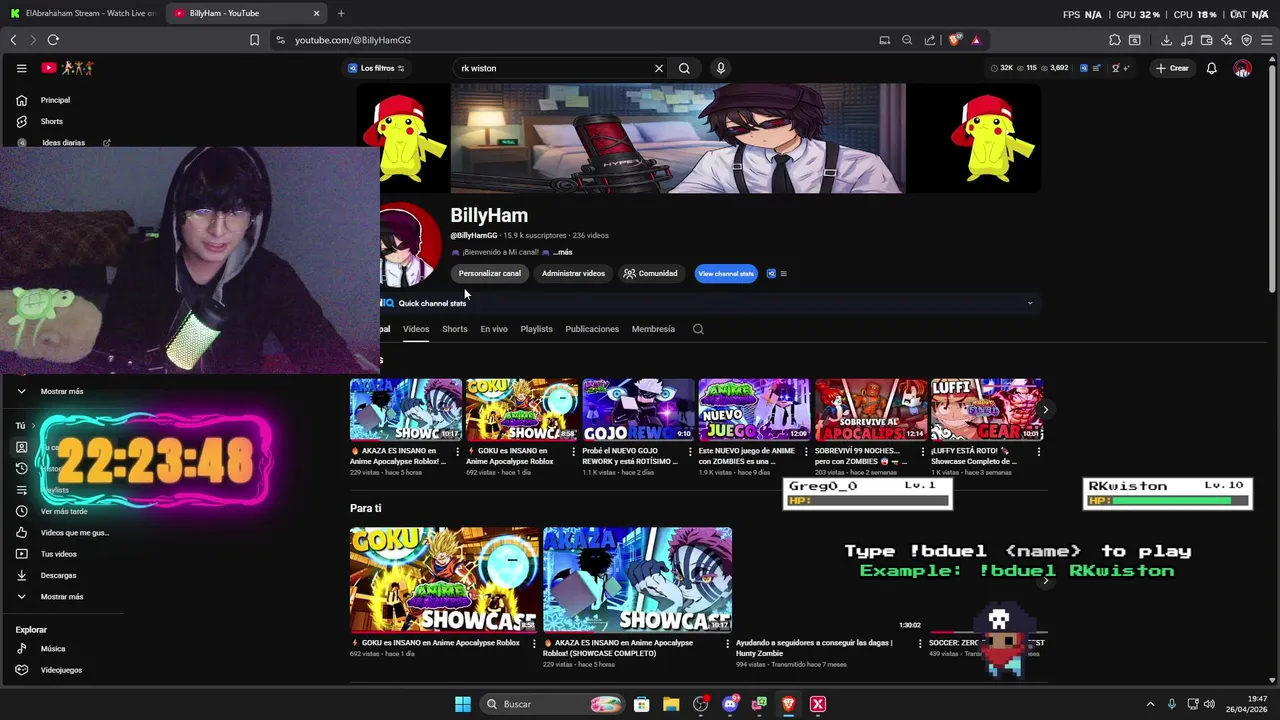Expand the channel description with ...más
The width and height of the screenshot is (1280, 720).
(563, 252)
